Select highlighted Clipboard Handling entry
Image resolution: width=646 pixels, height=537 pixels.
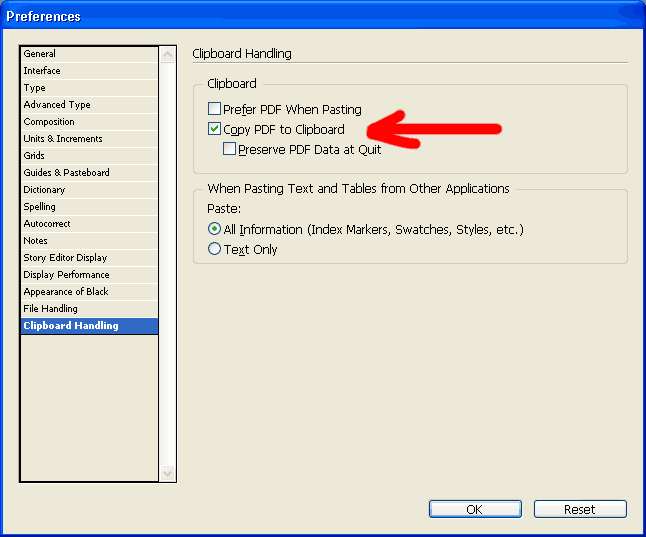(89, 326)
